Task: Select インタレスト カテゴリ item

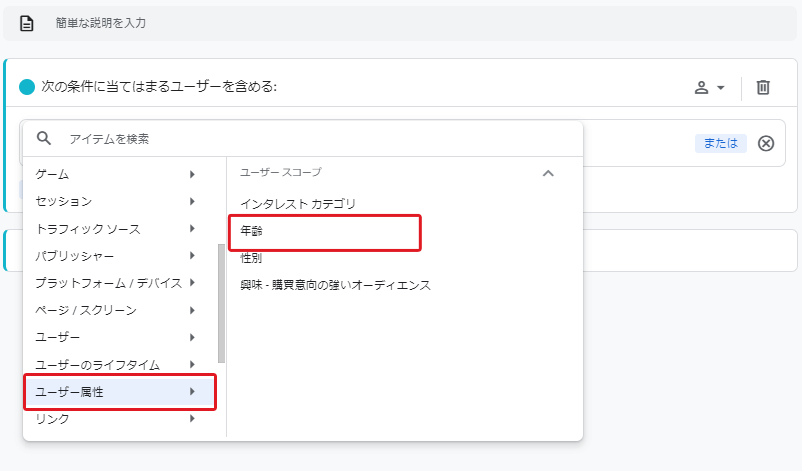Action: point(298,204)
